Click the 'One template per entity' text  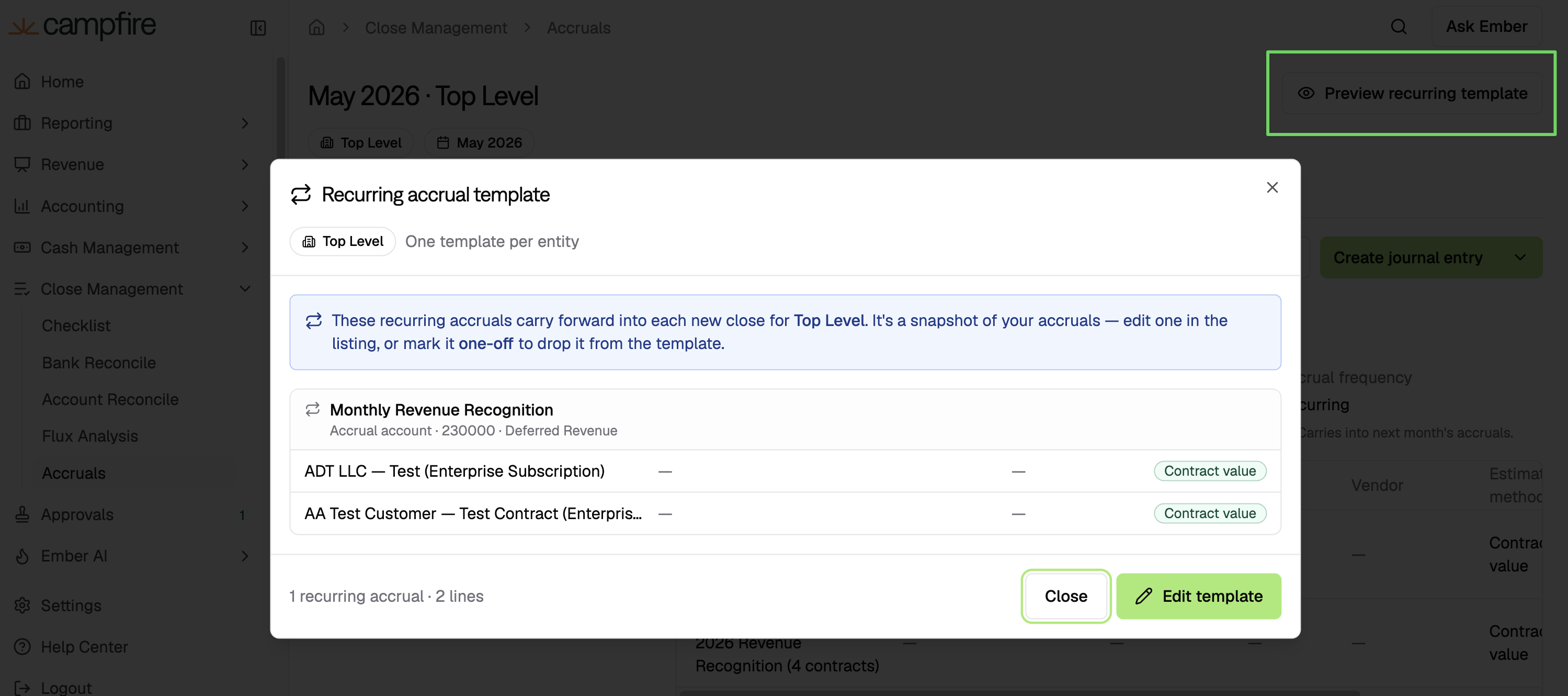tap(492, 242)
